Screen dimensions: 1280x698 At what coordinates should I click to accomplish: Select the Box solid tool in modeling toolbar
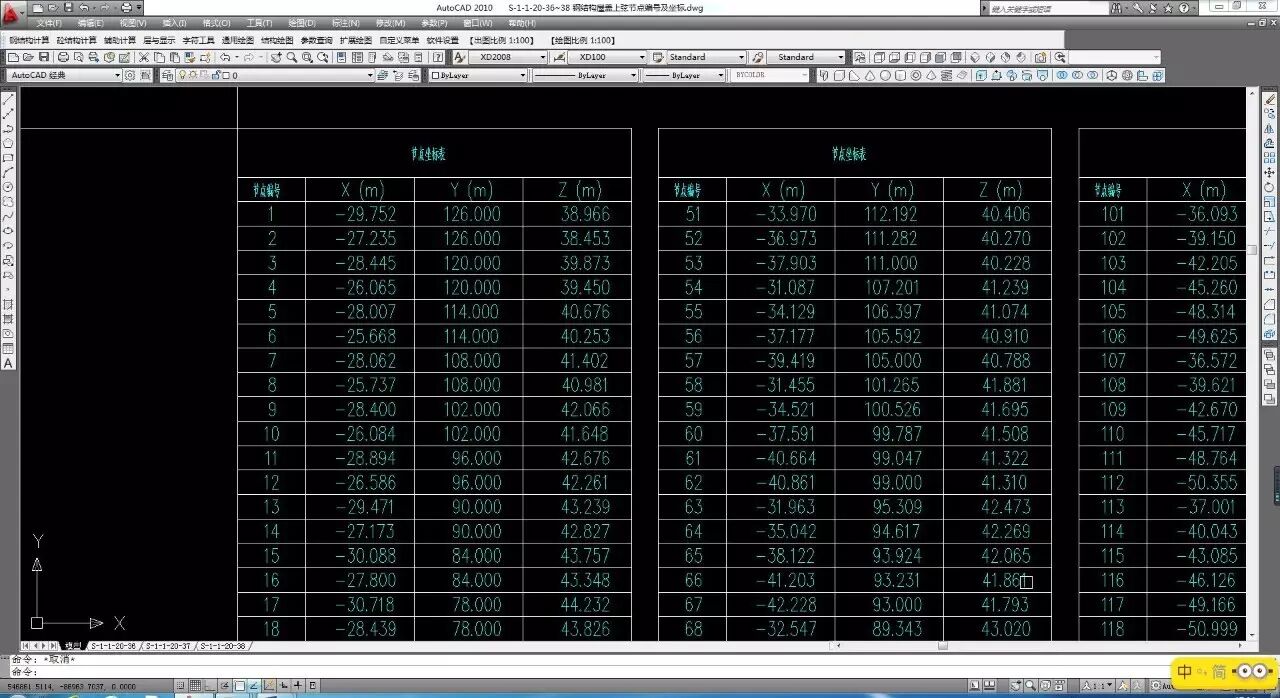[x=839, y=75]
